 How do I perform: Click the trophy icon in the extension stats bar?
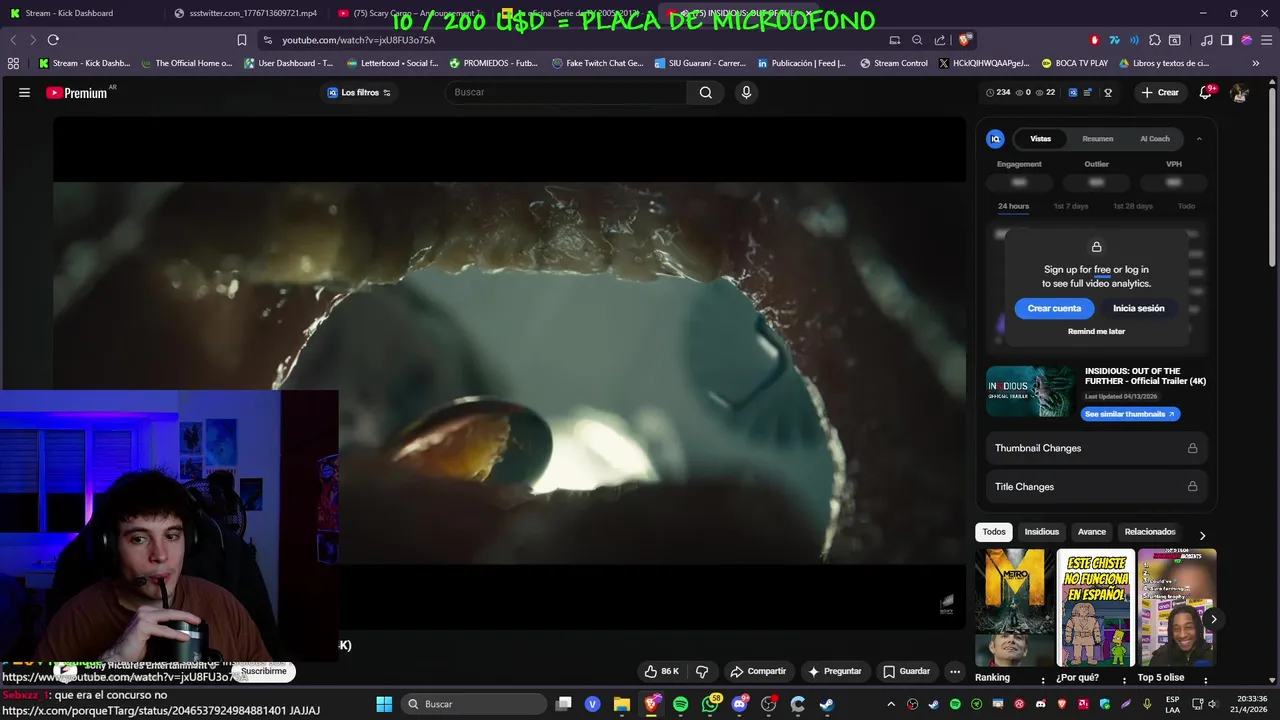[x=1108, y=92]
